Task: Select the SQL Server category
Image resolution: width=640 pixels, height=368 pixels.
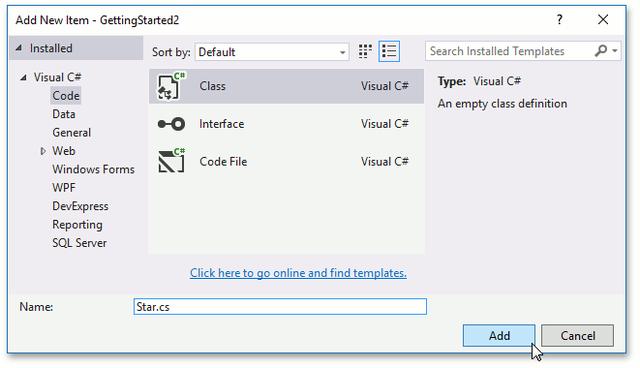Action: click(x=79, y=243)
